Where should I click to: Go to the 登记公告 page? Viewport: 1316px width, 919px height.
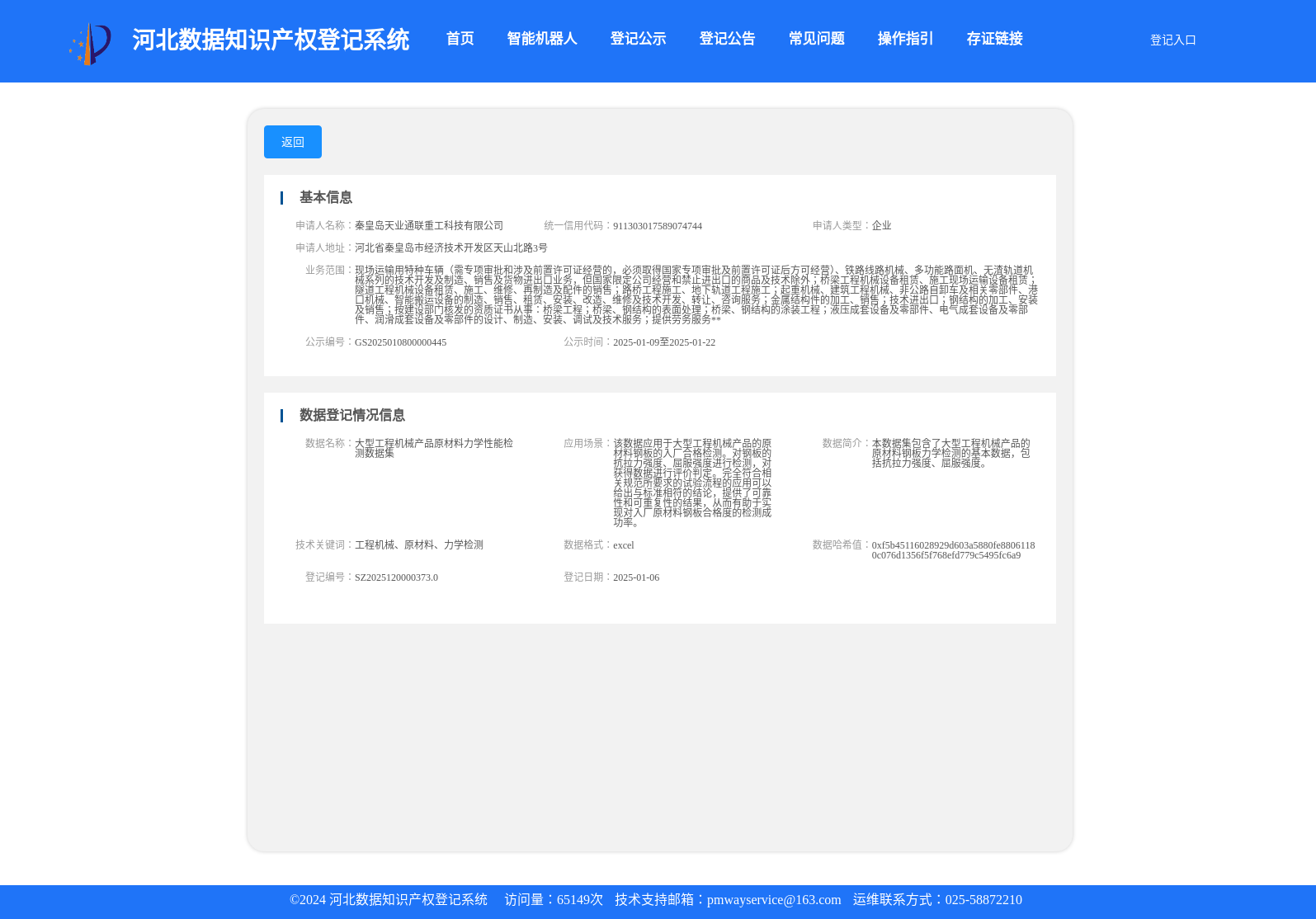[x=727, y=39]
